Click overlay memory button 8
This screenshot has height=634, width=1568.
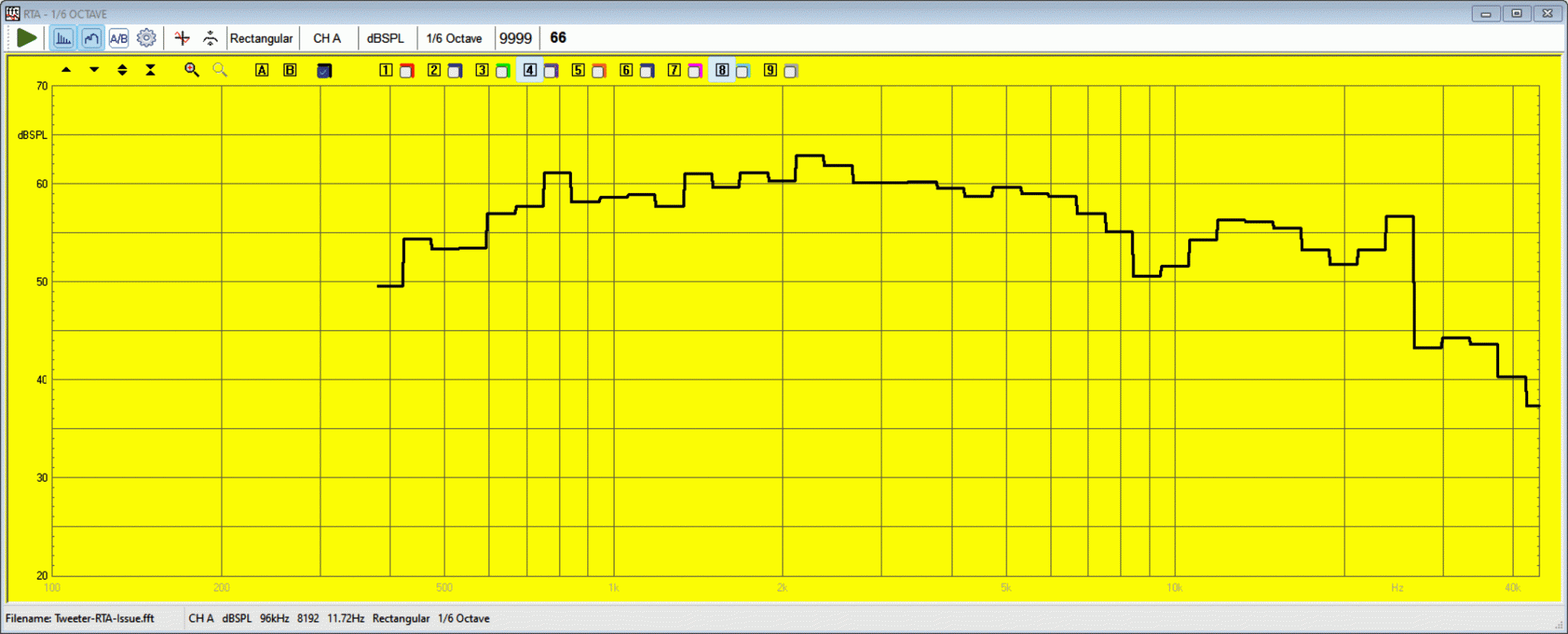[722, 70]
